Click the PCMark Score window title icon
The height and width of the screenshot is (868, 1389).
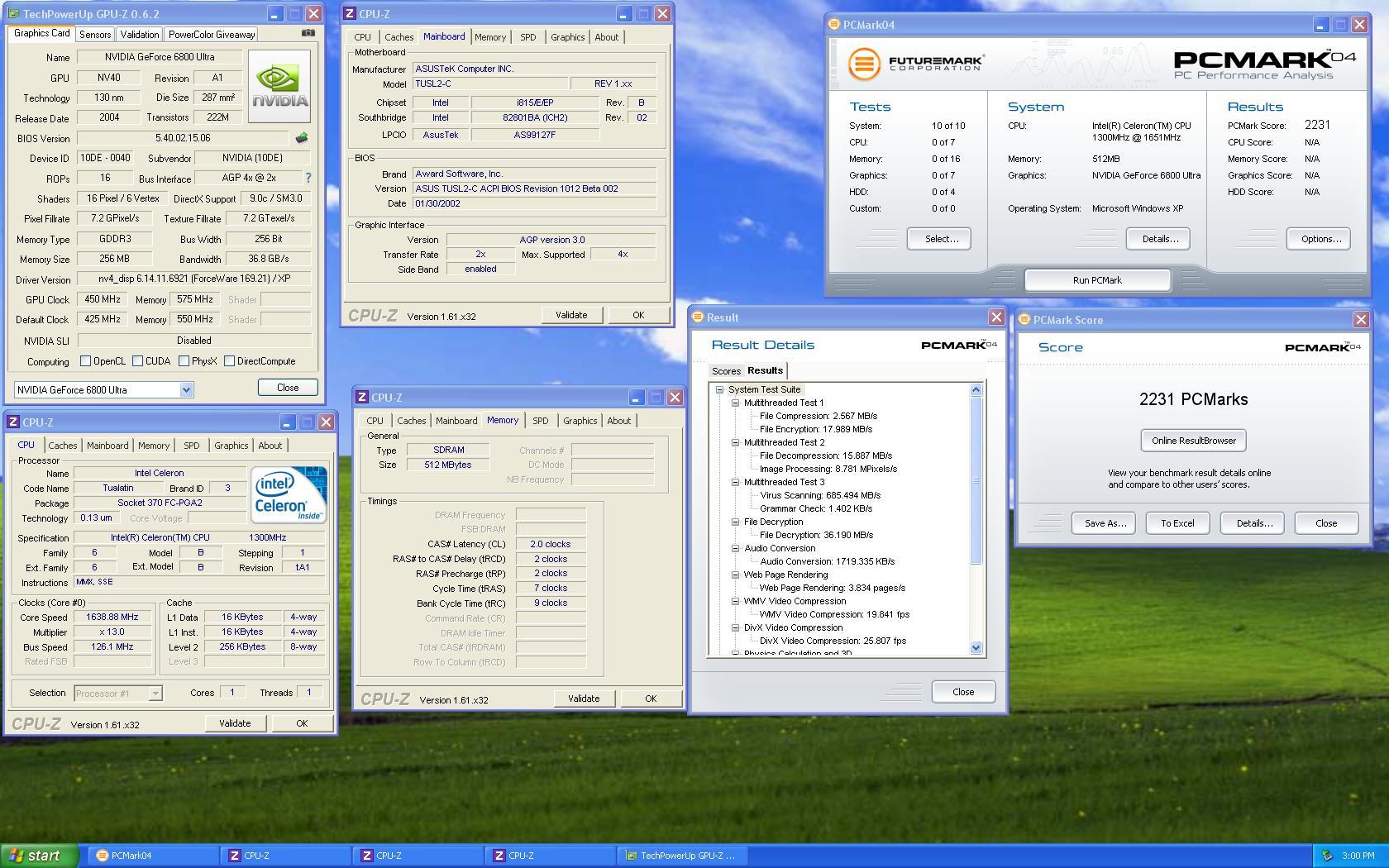point(1024,320)
